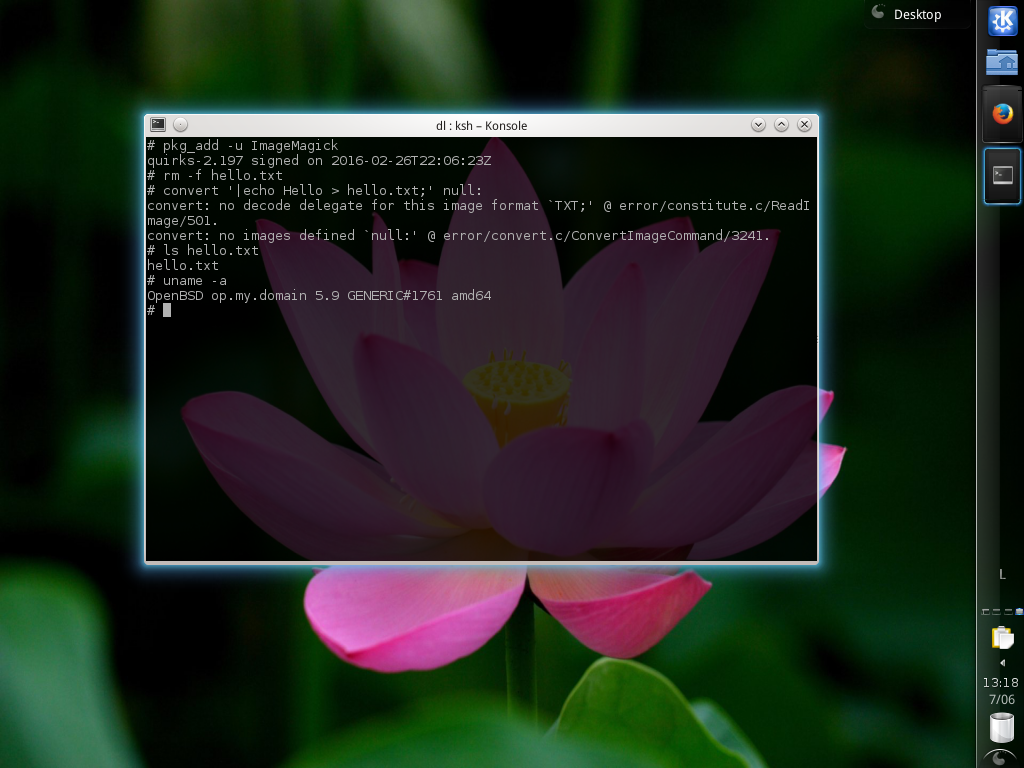Click the clock showing 13:18

pyautogui.click(x=1001, y=683)
